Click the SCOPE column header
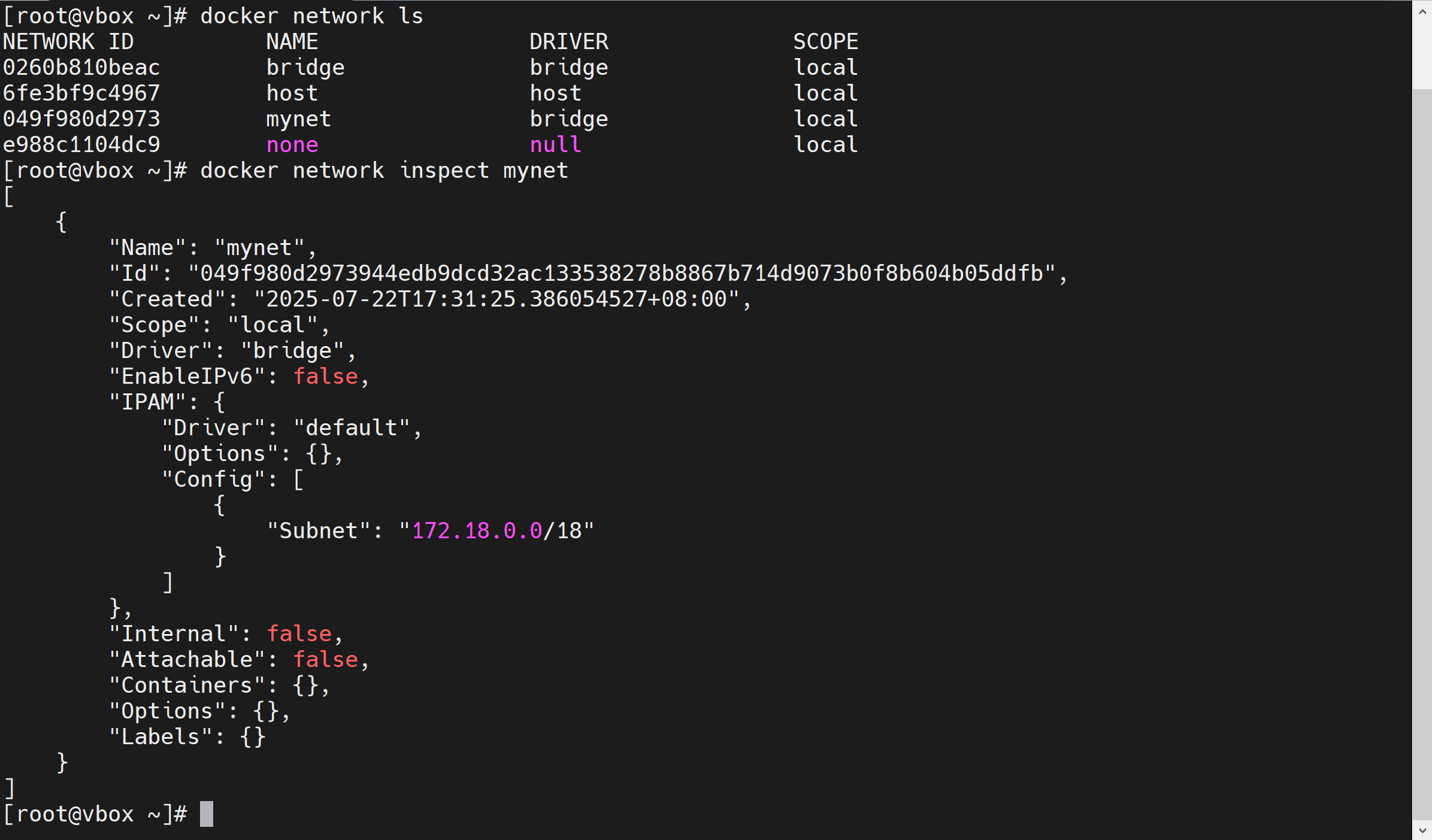 825,42
